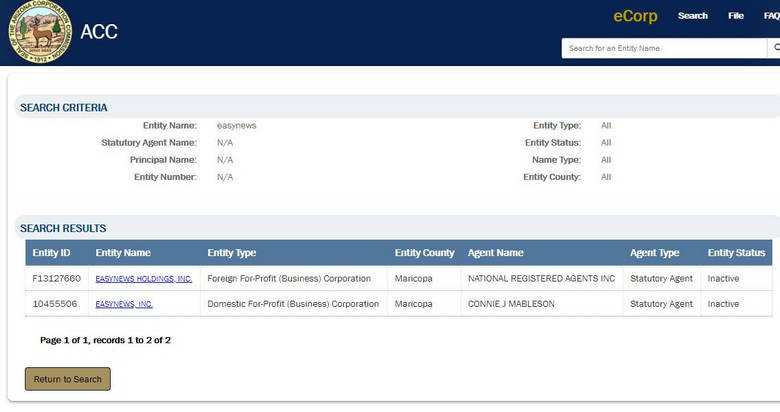Sort by Agent Type column header
Viewport: 780px width, 412px height.
pos(654,253)
